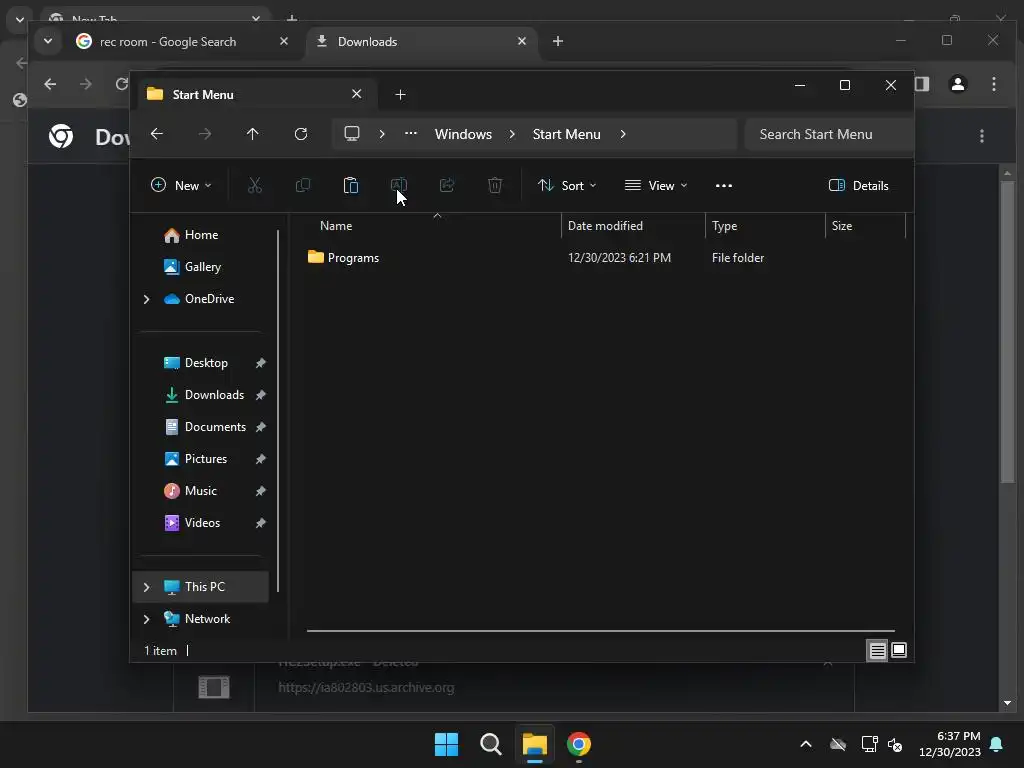This screenshot has width=1024, height=768.
Task: Open Desktop quick access folder
Action: point(206,363)
